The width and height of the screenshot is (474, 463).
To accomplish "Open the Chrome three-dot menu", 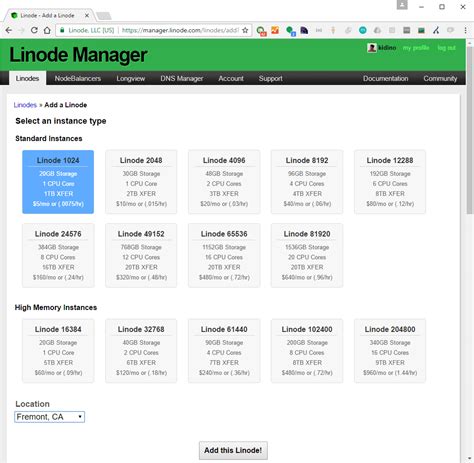I will pyautogui.click(x=465, y=30).
